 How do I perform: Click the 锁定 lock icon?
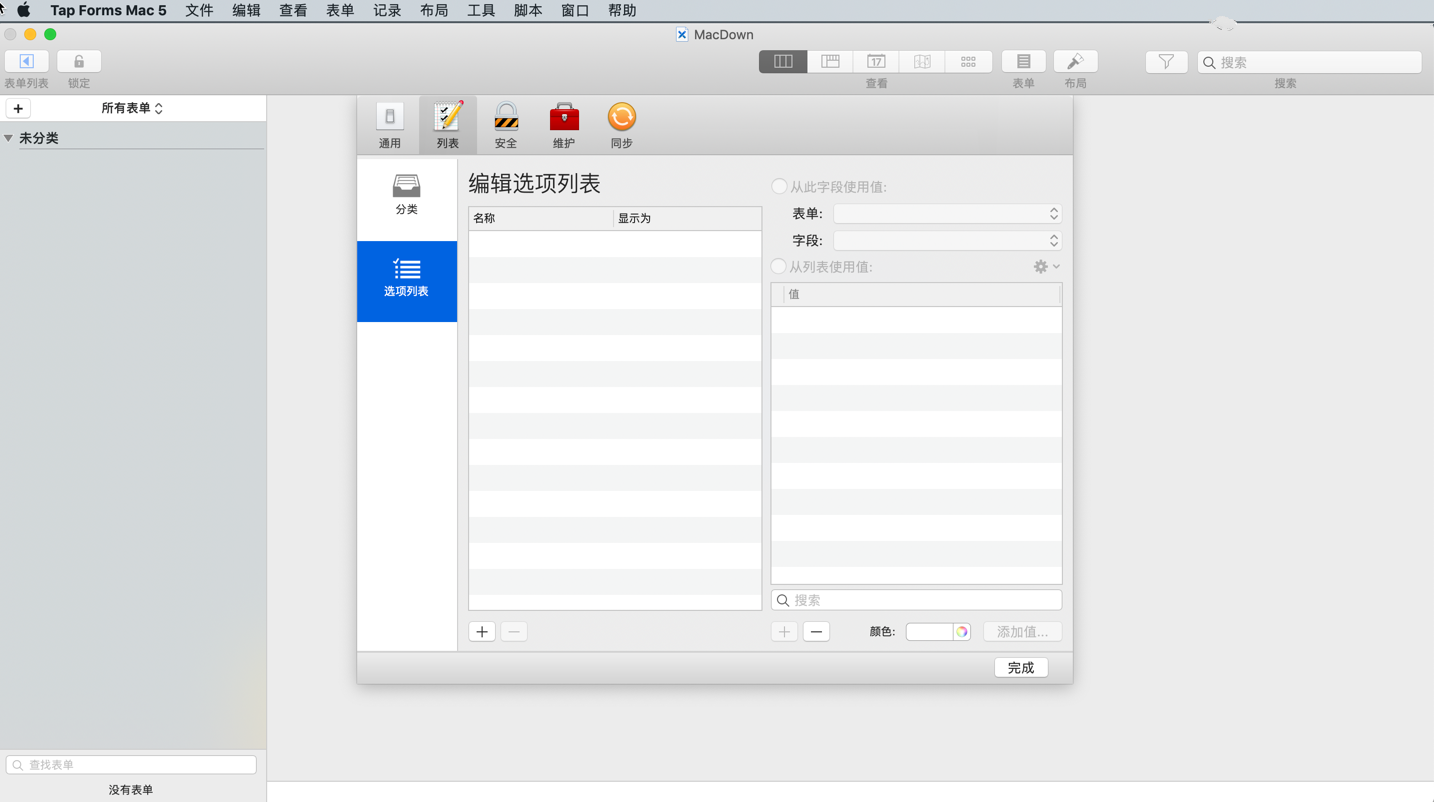point(79,61)
